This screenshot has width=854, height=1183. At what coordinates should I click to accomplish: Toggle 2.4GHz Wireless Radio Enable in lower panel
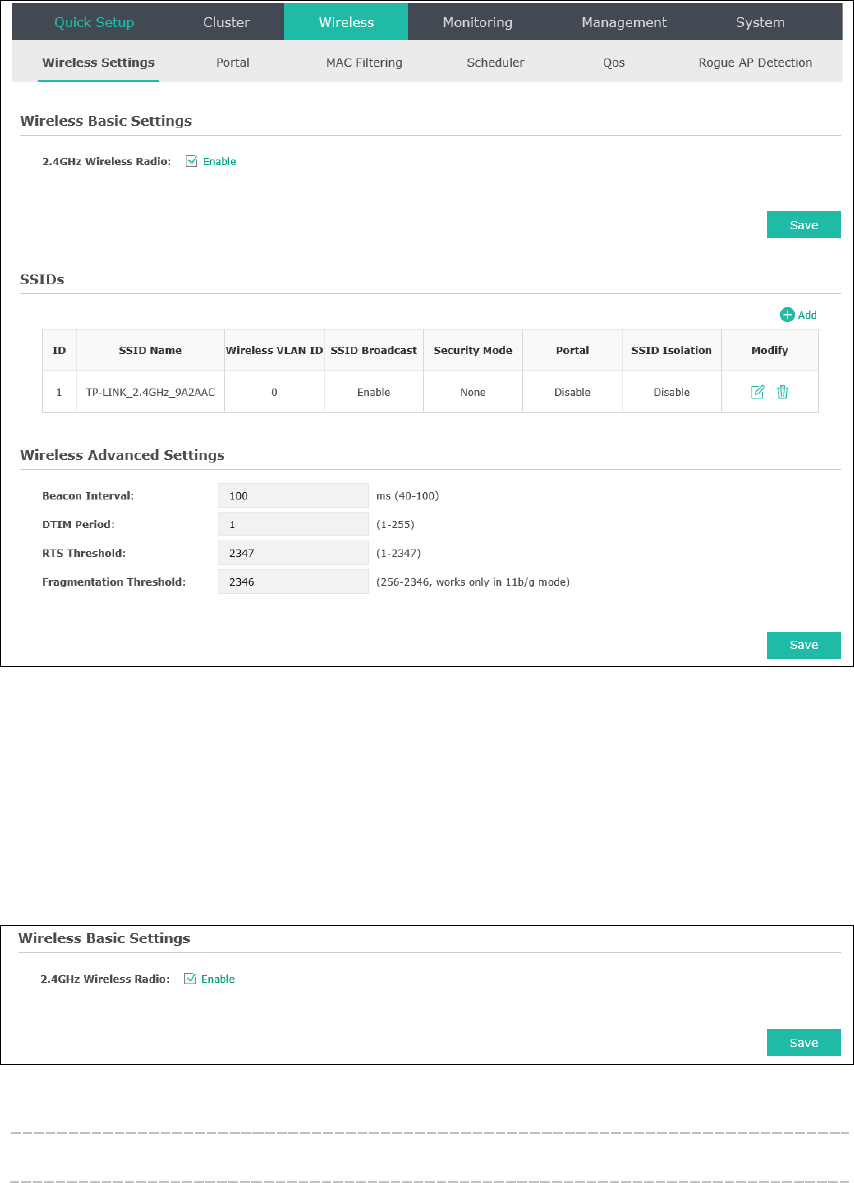[190, 979]
